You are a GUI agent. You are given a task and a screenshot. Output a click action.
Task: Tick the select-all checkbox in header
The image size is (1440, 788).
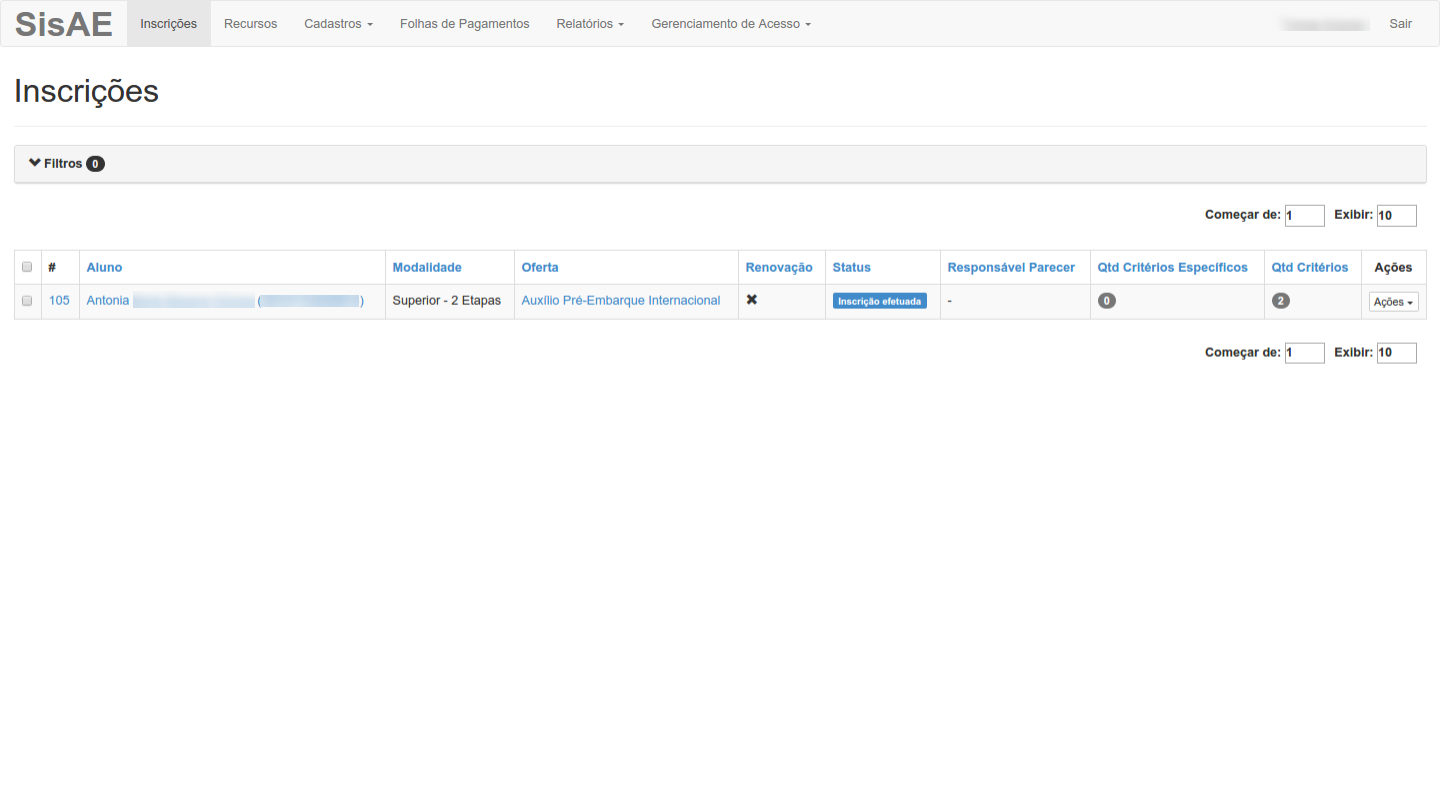[x=27, y=267]
